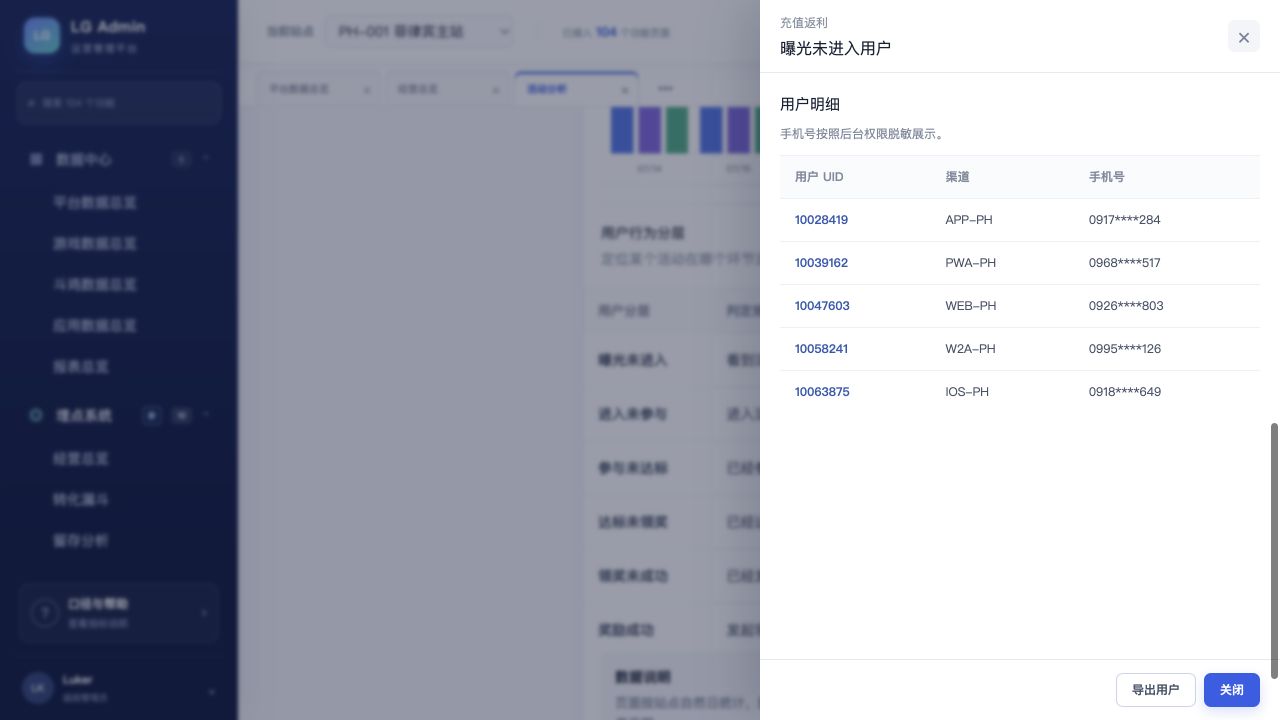The height and width of the screenshot is (720, 1280).
Task: Click the 渠道 column header
Action: 957,177
